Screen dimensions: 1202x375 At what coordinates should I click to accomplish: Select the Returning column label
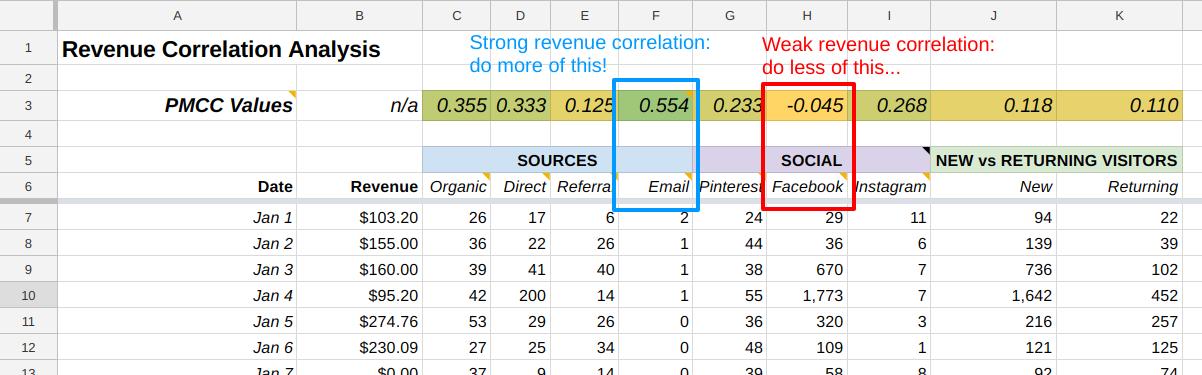(1120, 186)
